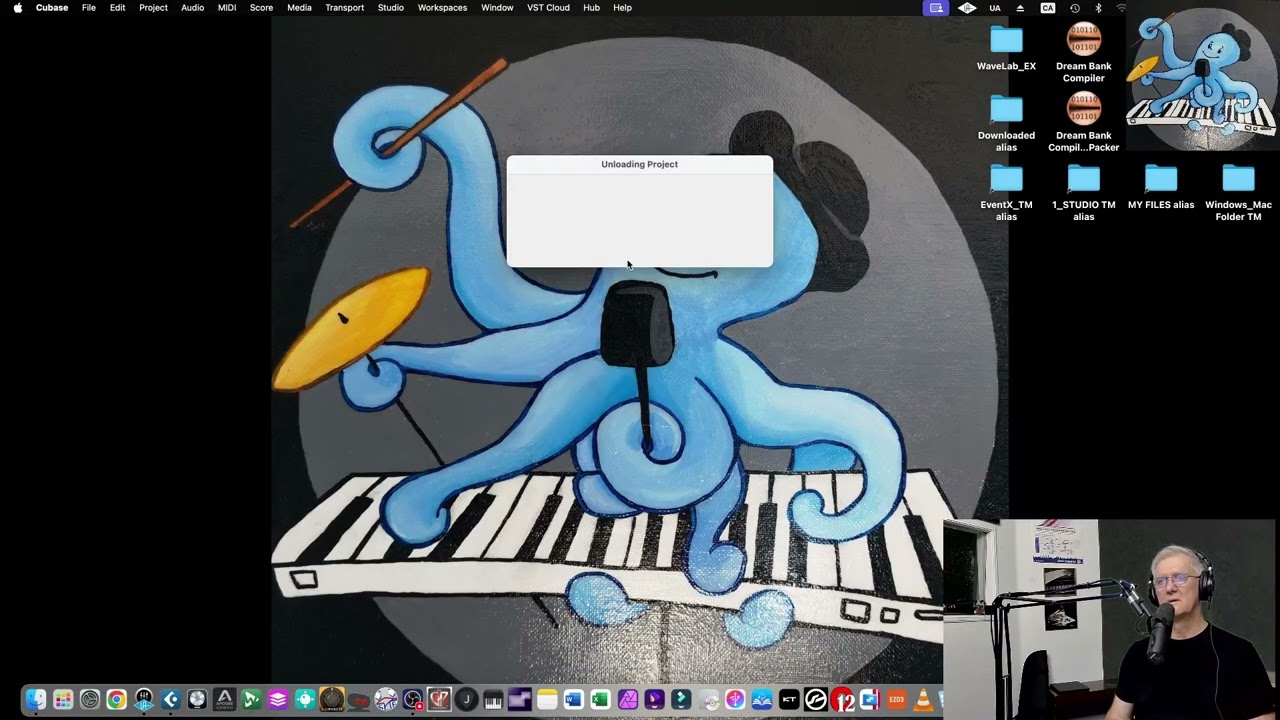The image size is (1280, 720).
Task: Open the VST Cloud menu
Action: (x=548, y=8)
